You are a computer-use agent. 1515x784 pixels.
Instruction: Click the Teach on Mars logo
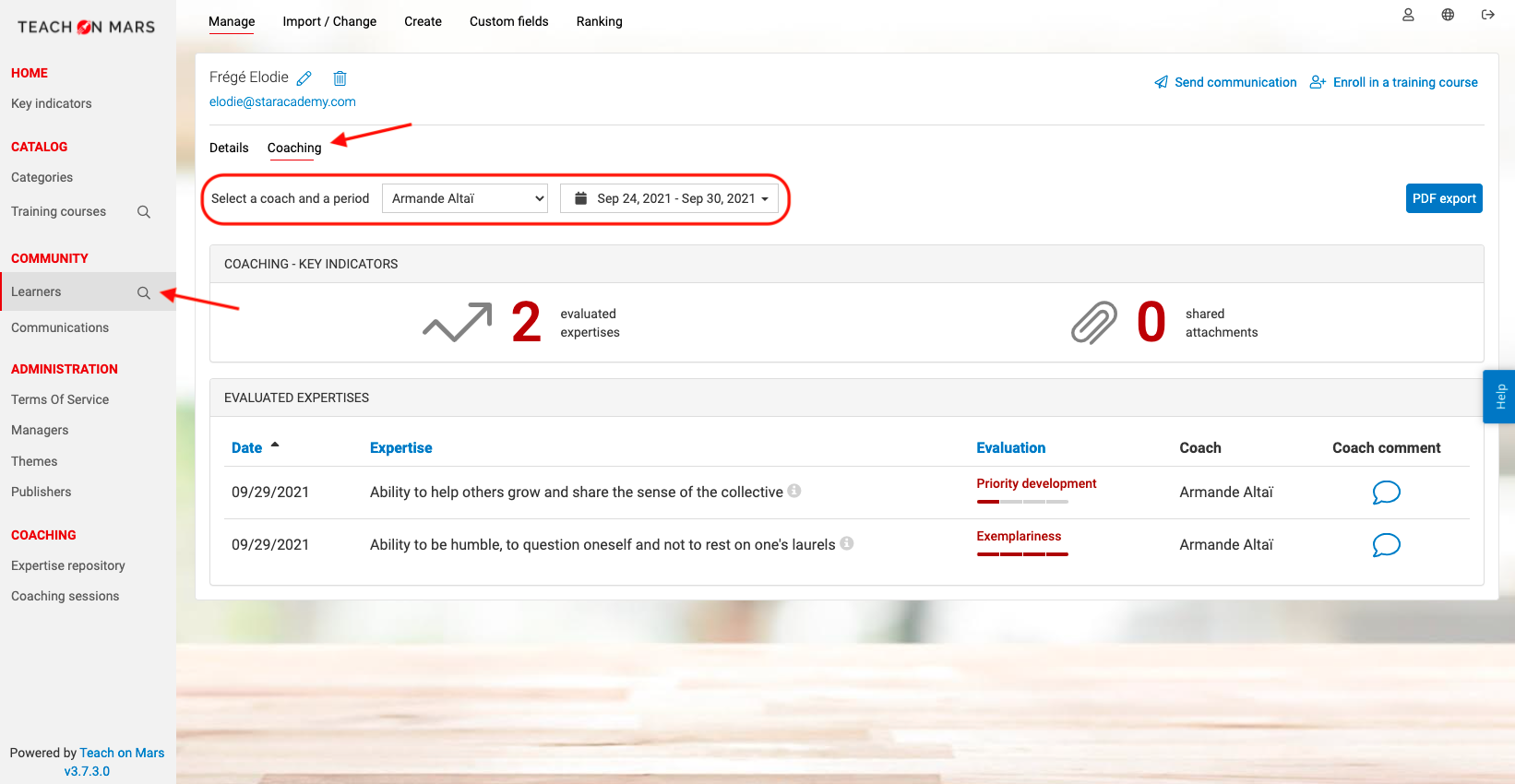click(x=87, y=27)
